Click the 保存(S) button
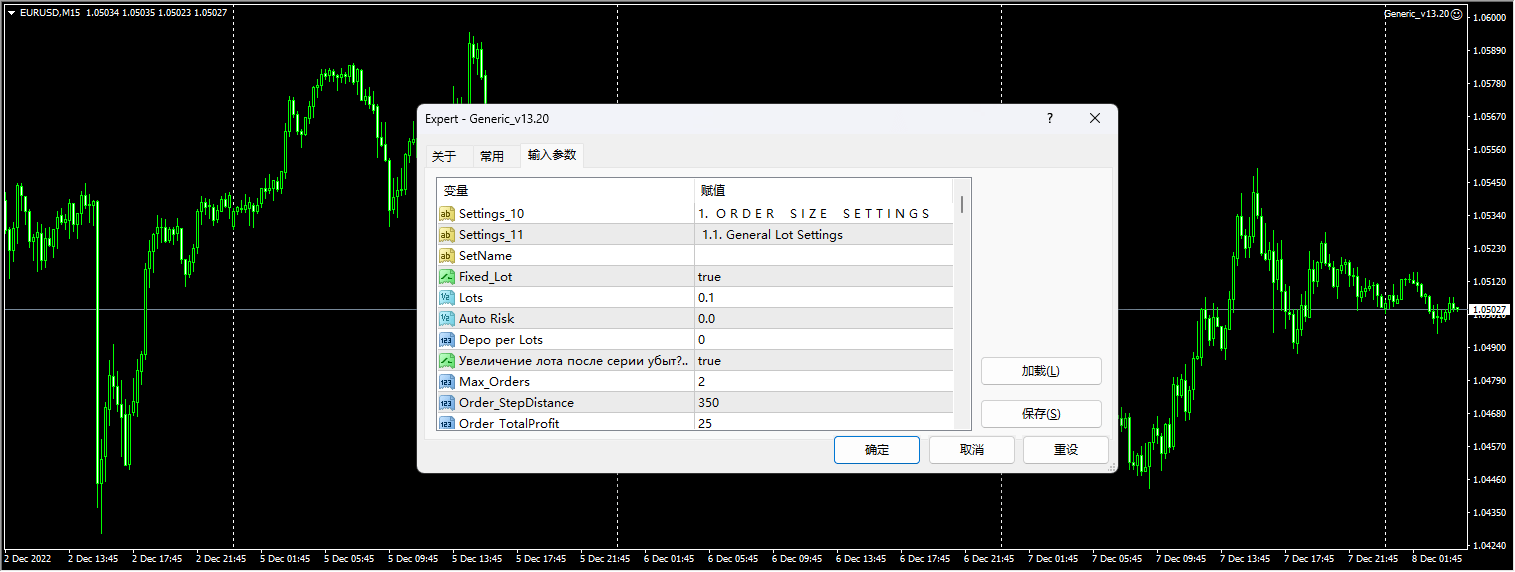Screen dimensions: 1515x572 tap(1041, 414)
